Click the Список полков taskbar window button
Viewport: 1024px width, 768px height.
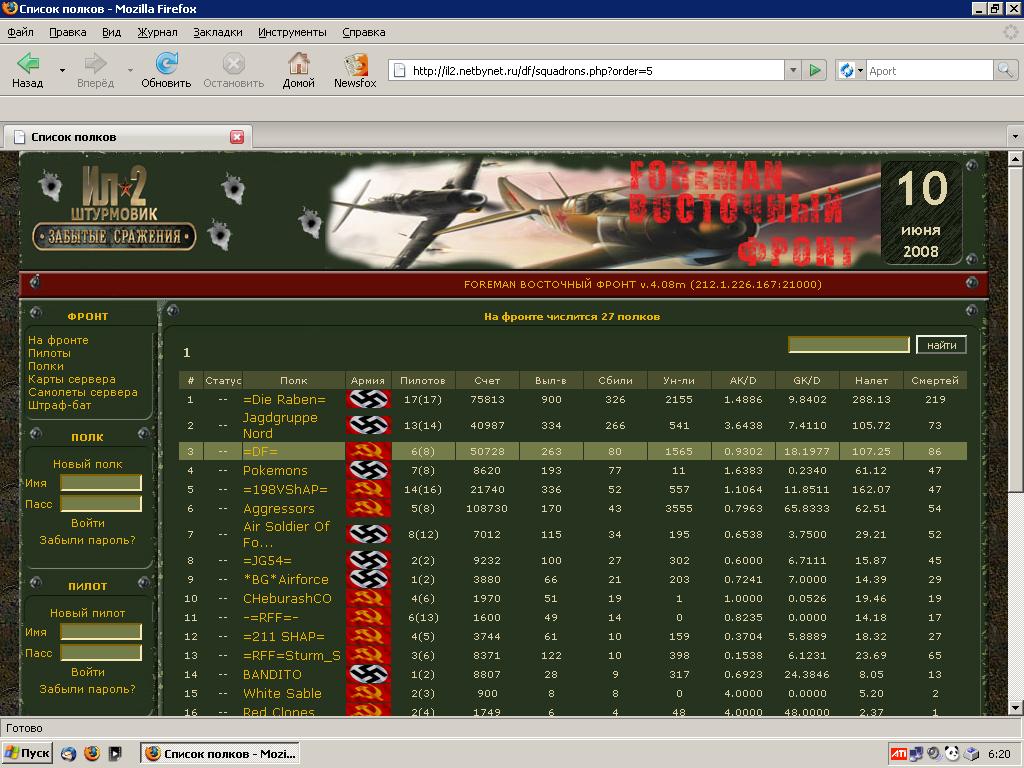pos(219,753)
